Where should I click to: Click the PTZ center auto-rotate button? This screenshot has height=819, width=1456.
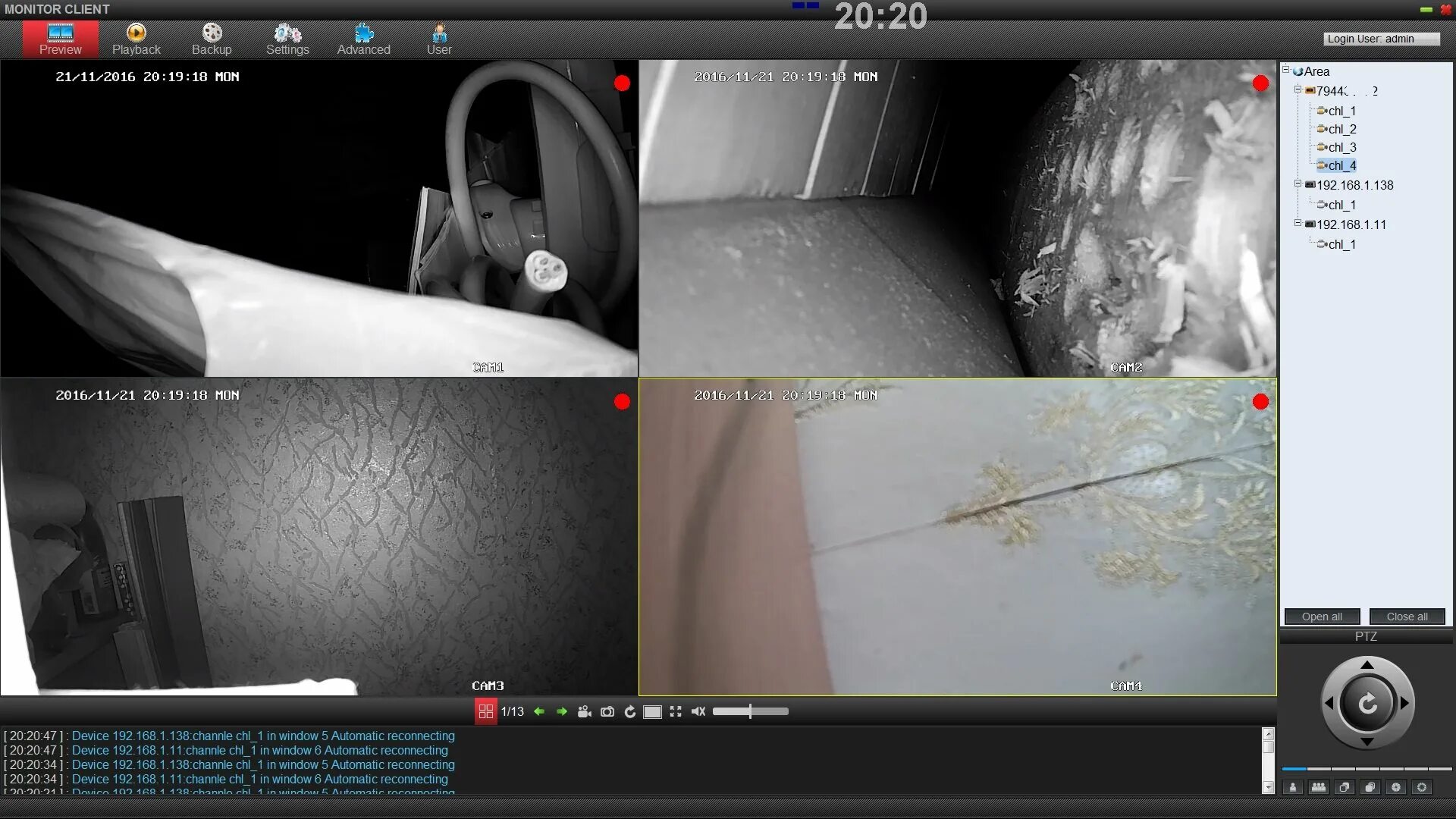[1367, 703]
